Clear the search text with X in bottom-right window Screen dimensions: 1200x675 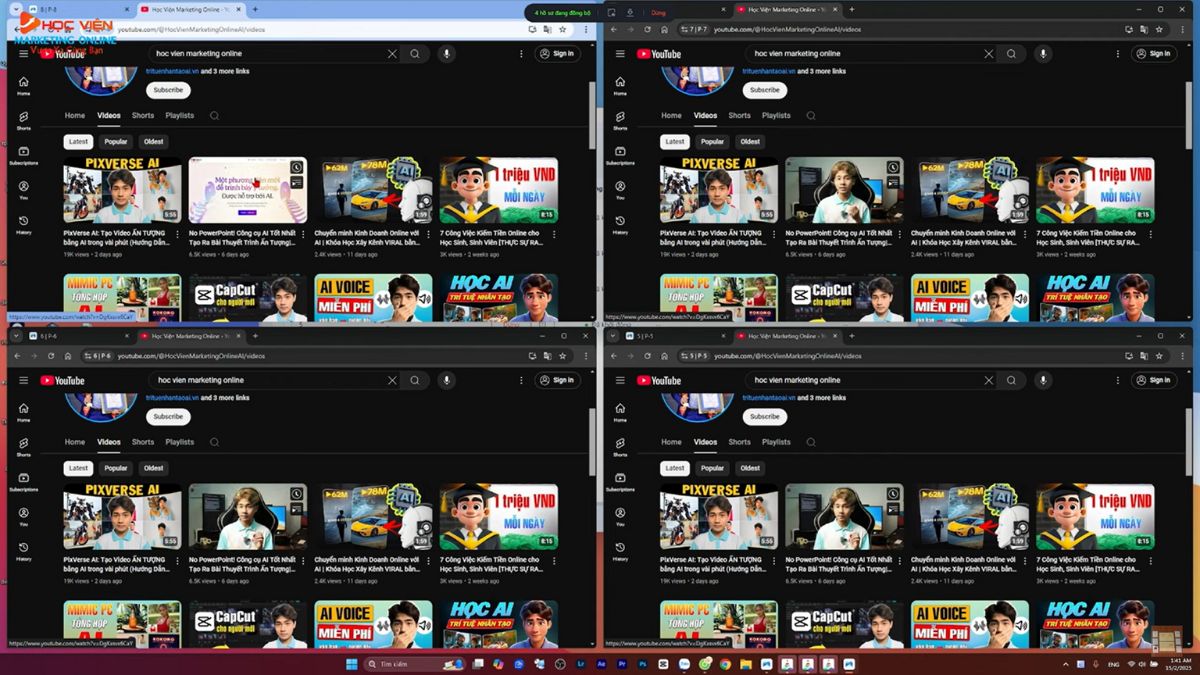989,380
